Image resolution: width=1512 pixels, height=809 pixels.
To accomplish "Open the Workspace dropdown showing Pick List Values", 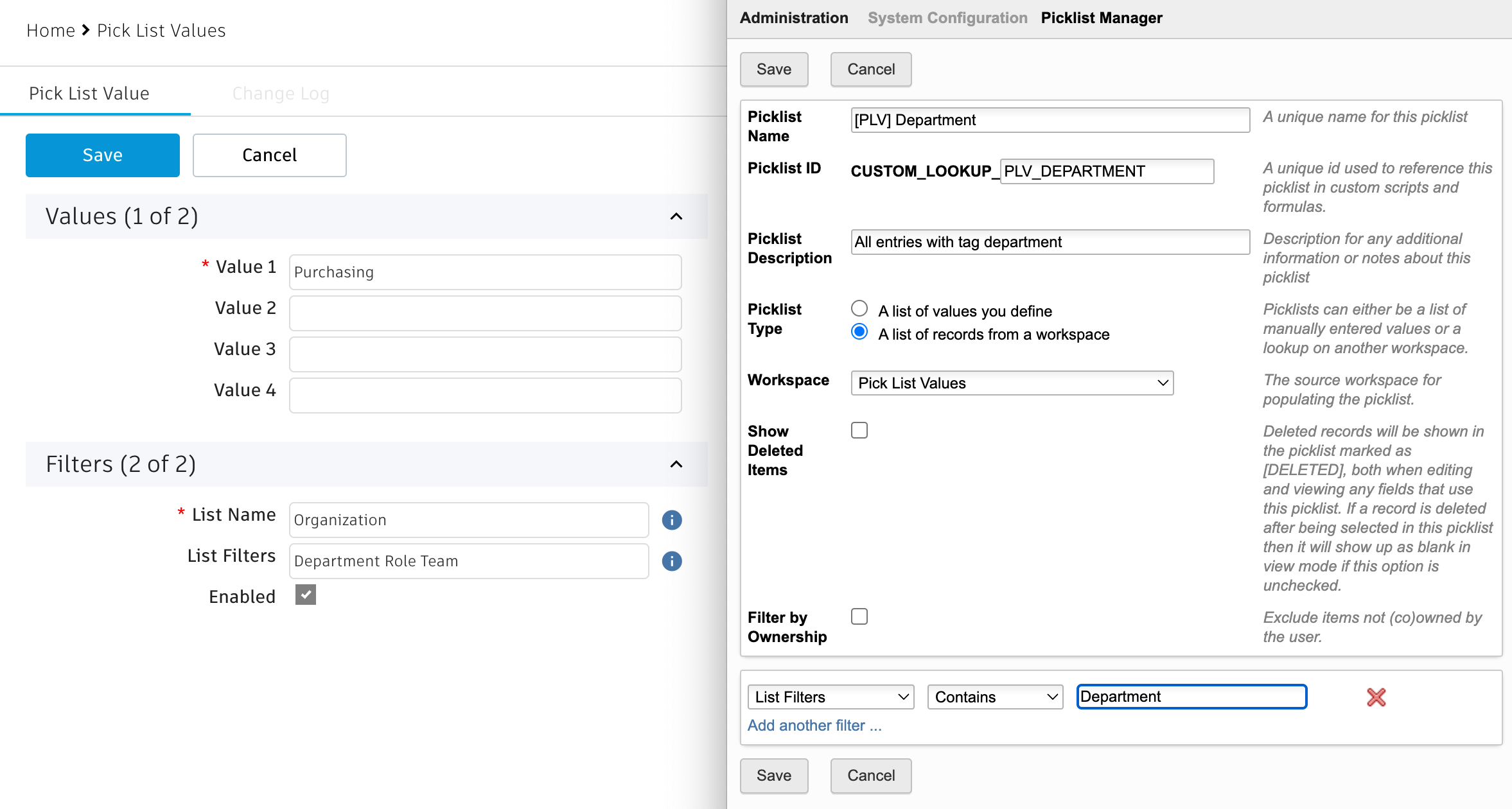I will [1012, 383].
